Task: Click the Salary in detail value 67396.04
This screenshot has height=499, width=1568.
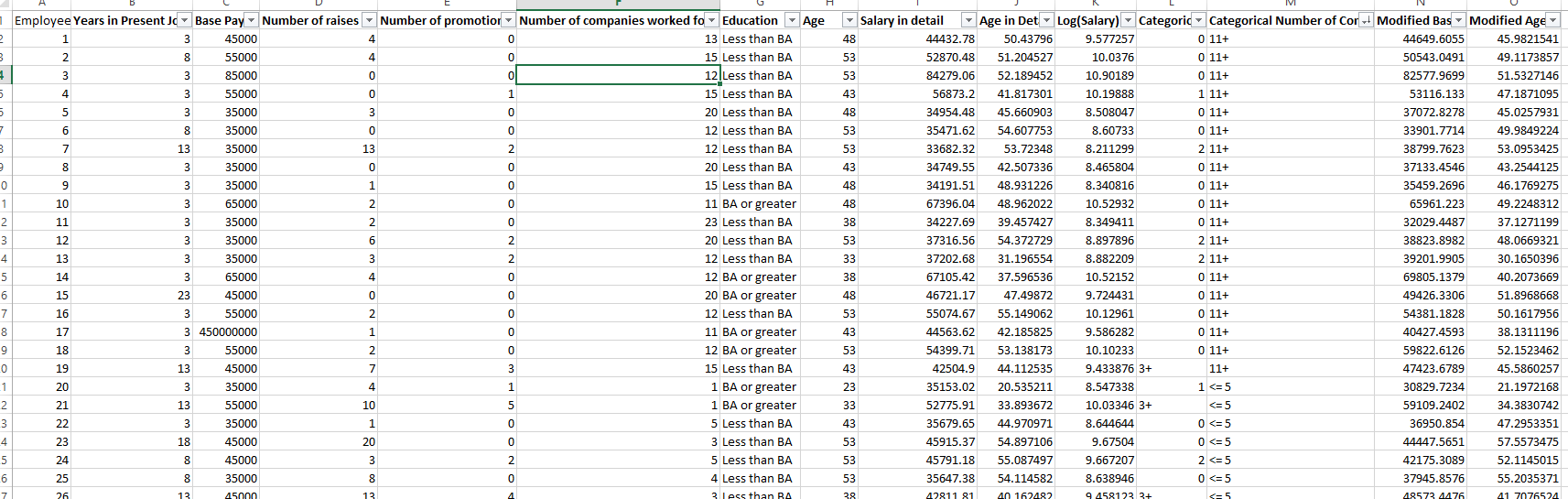Action: (917, 203)
